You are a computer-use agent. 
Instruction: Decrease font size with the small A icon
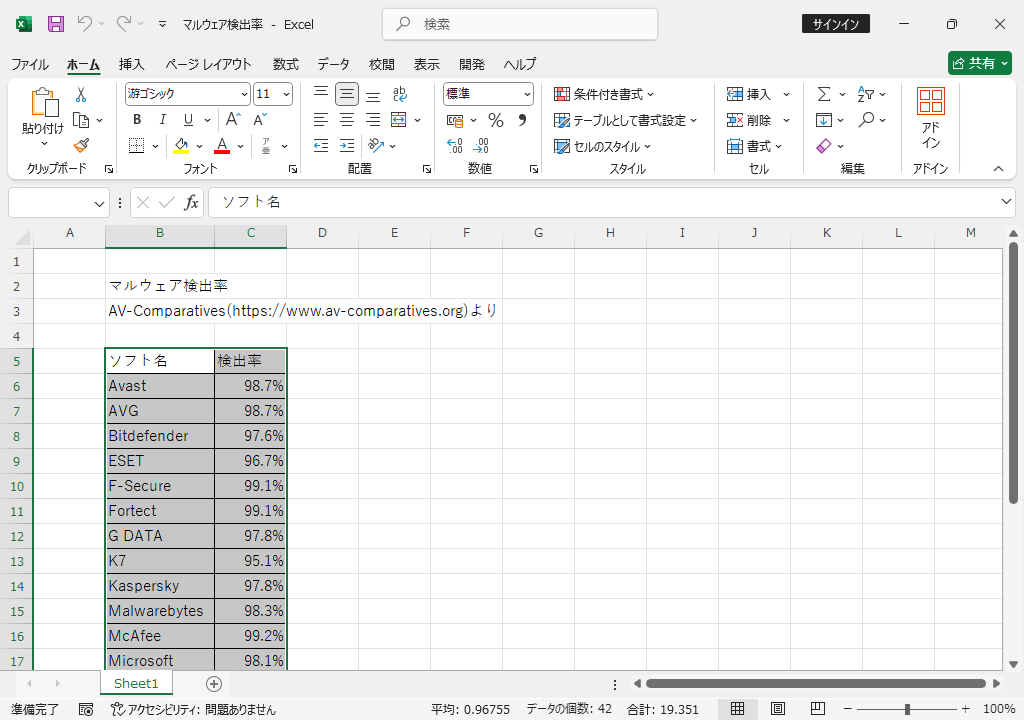pyautogui.click(x=260, y=120)
